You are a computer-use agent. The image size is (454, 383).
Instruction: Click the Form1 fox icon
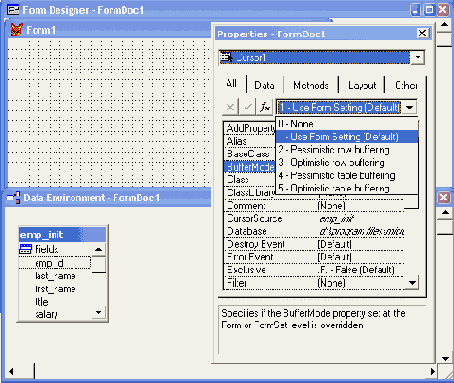coord(17,30)
